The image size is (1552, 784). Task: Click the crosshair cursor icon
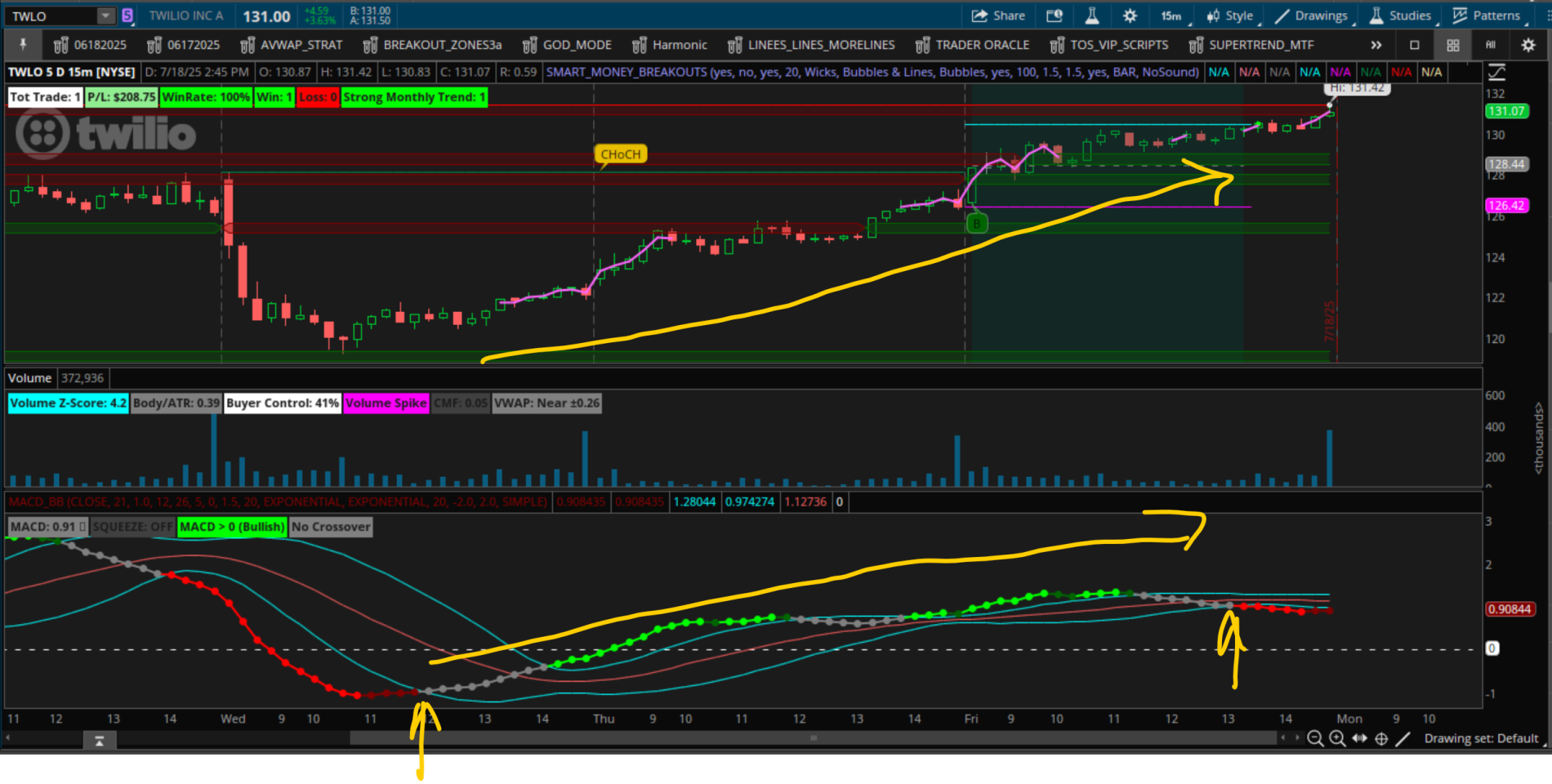tap(1381, 738)
